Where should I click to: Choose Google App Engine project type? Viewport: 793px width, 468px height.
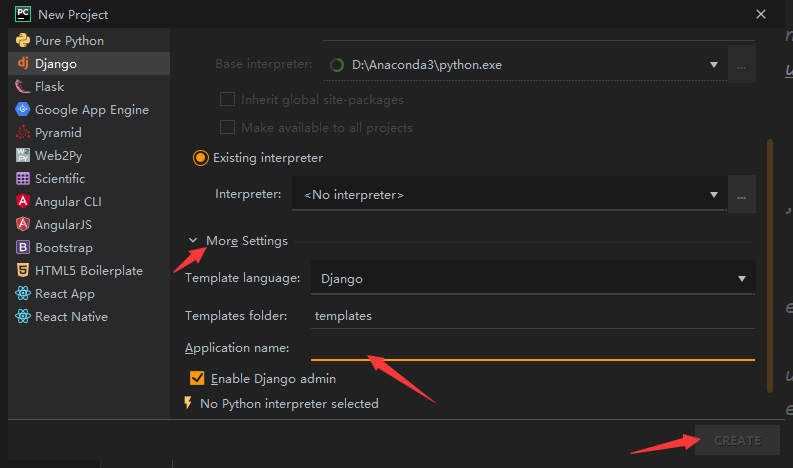point(89,110)
